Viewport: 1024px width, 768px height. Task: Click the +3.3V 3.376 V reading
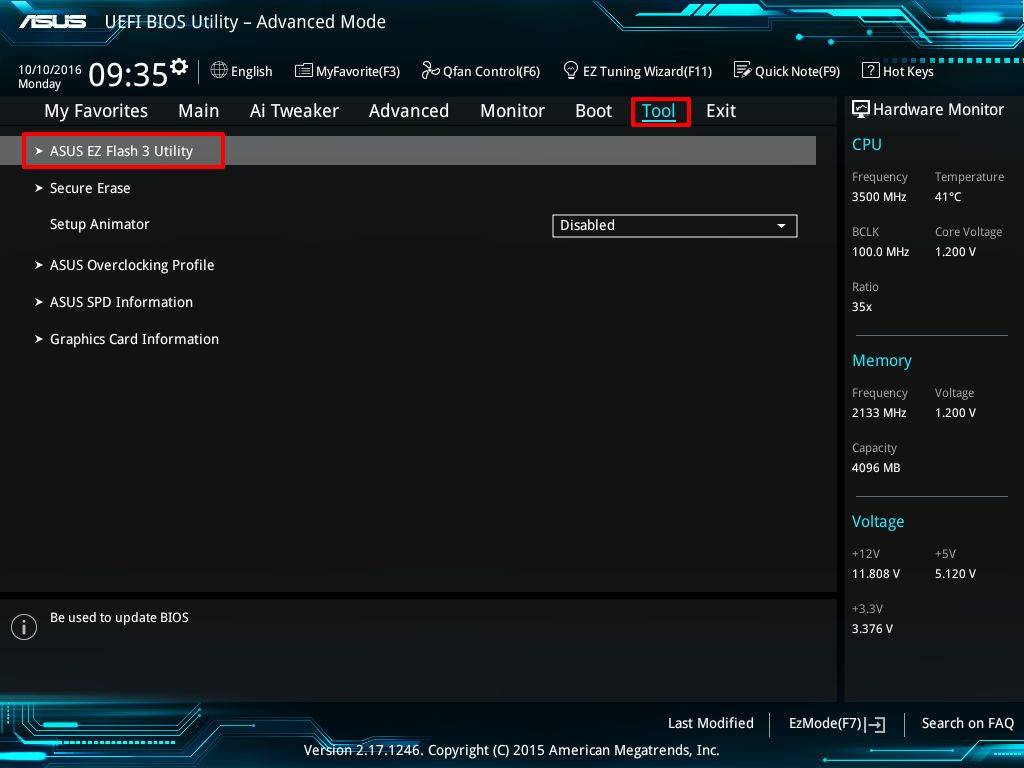pyautogui.click(x=872, y=629)
